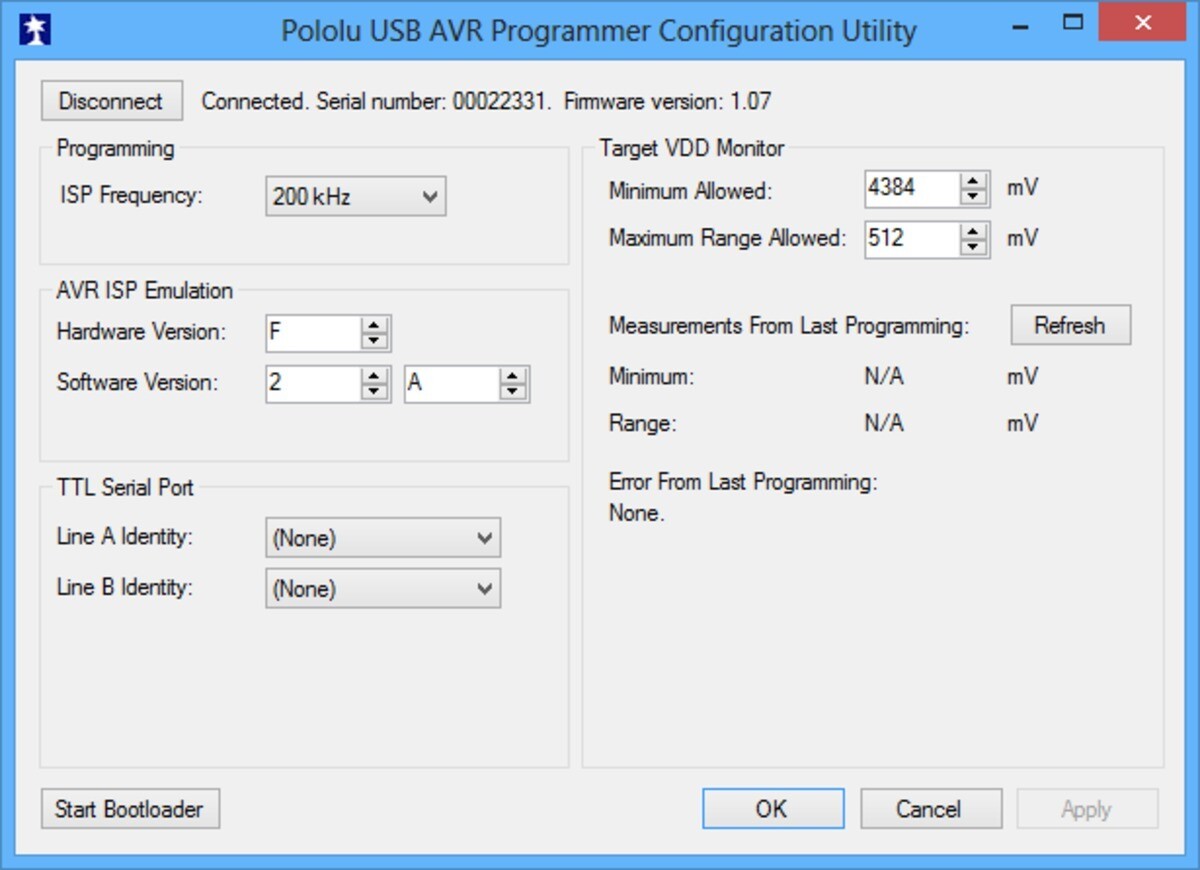The image size is (1200, 870).
Task: Decrease Maximum Range Allowed with down arrow
Action: (973, 247)
